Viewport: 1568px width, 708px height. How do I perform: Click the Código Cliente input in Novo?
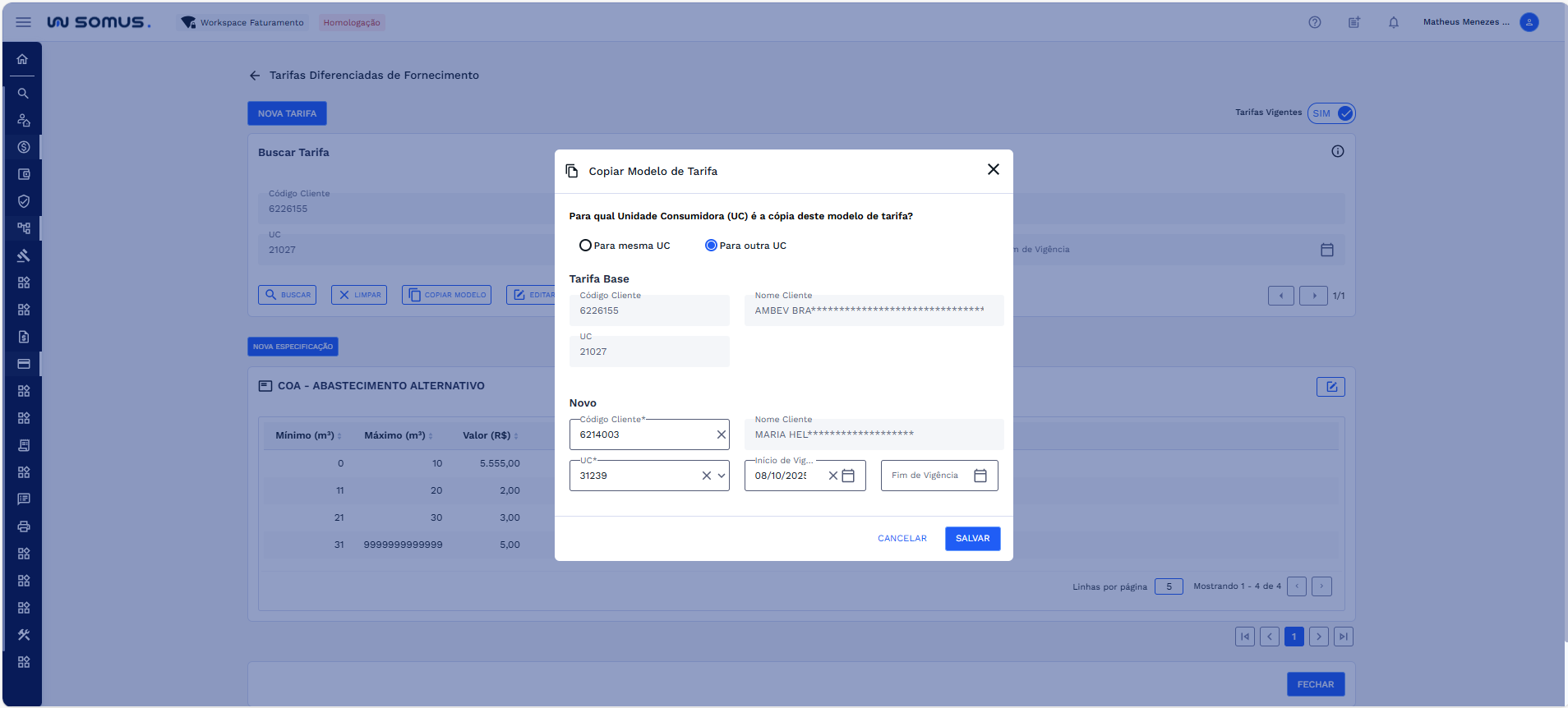click(641, 434)
